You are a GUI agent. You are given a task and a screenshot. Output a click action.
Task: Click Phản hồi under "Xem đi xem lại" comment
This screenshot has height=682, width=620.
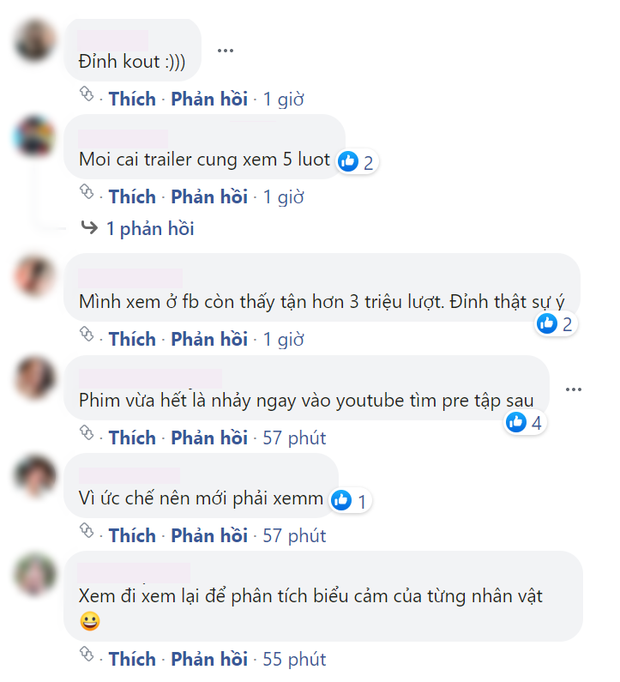[x=209, y=659]
